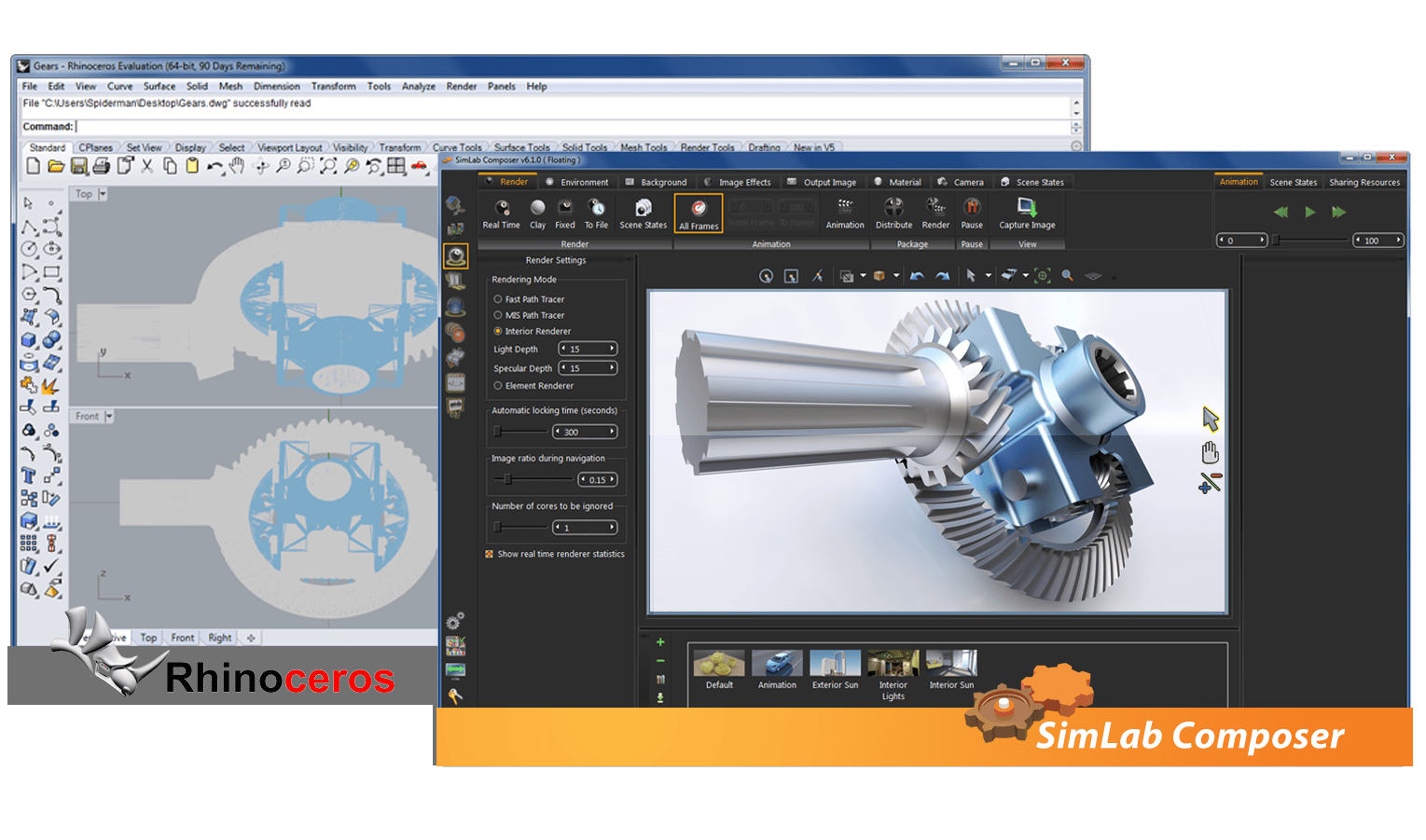Adjust the automatic locking time slider

(498, 432)
